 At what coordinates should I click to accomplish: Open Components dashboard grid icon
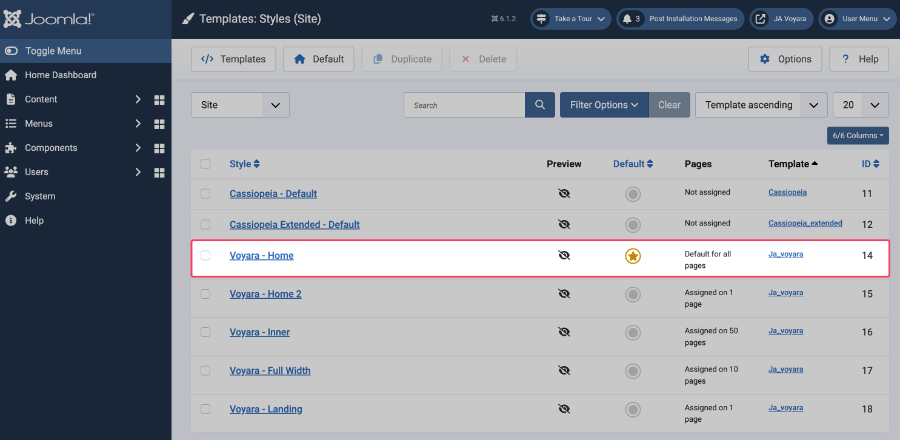tap(160, 148)
